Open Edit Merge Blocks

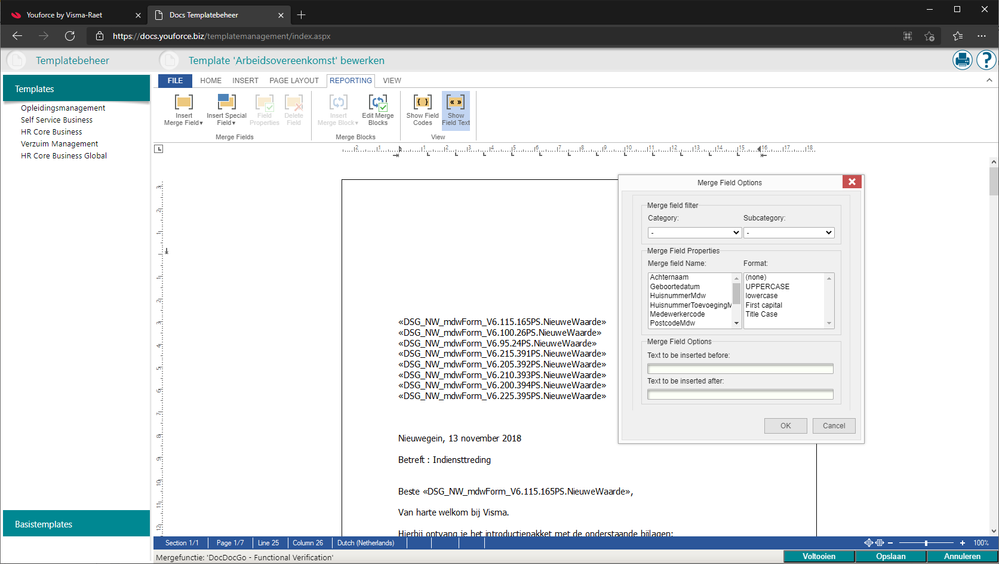point(377,103)
